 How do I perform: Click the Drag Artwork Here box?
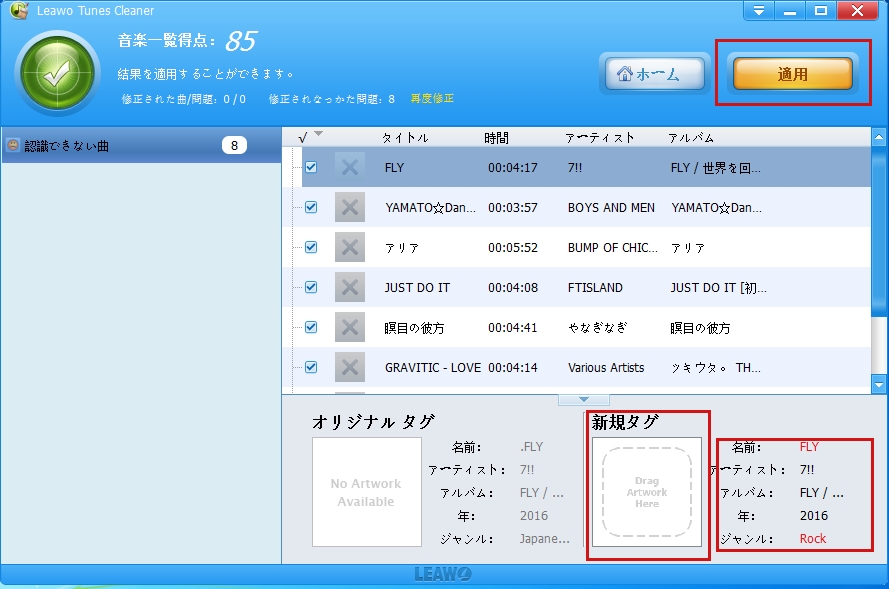click(x=647, y=492)
